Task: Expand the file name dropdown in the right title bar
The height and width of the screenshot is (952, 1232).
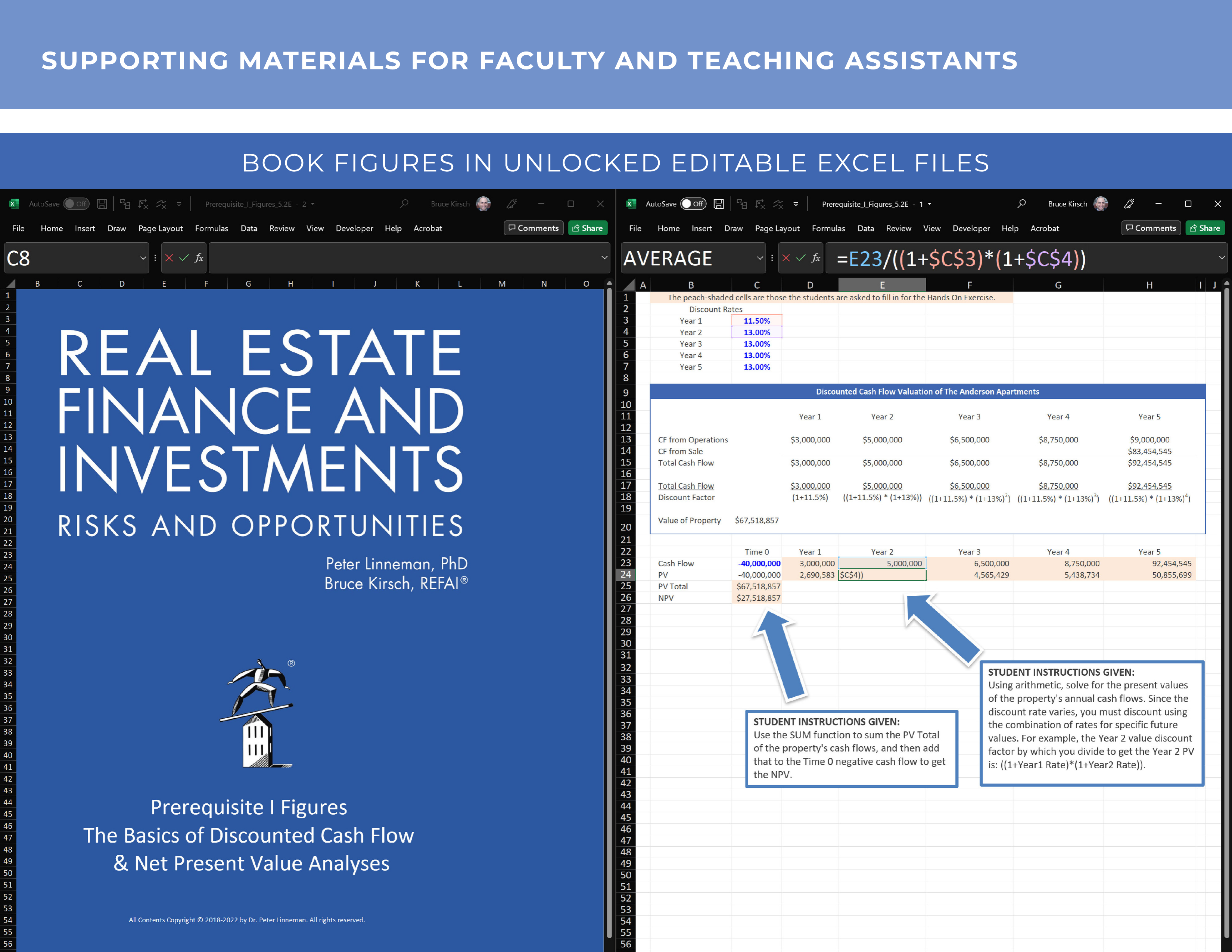Action: point(930,204)
